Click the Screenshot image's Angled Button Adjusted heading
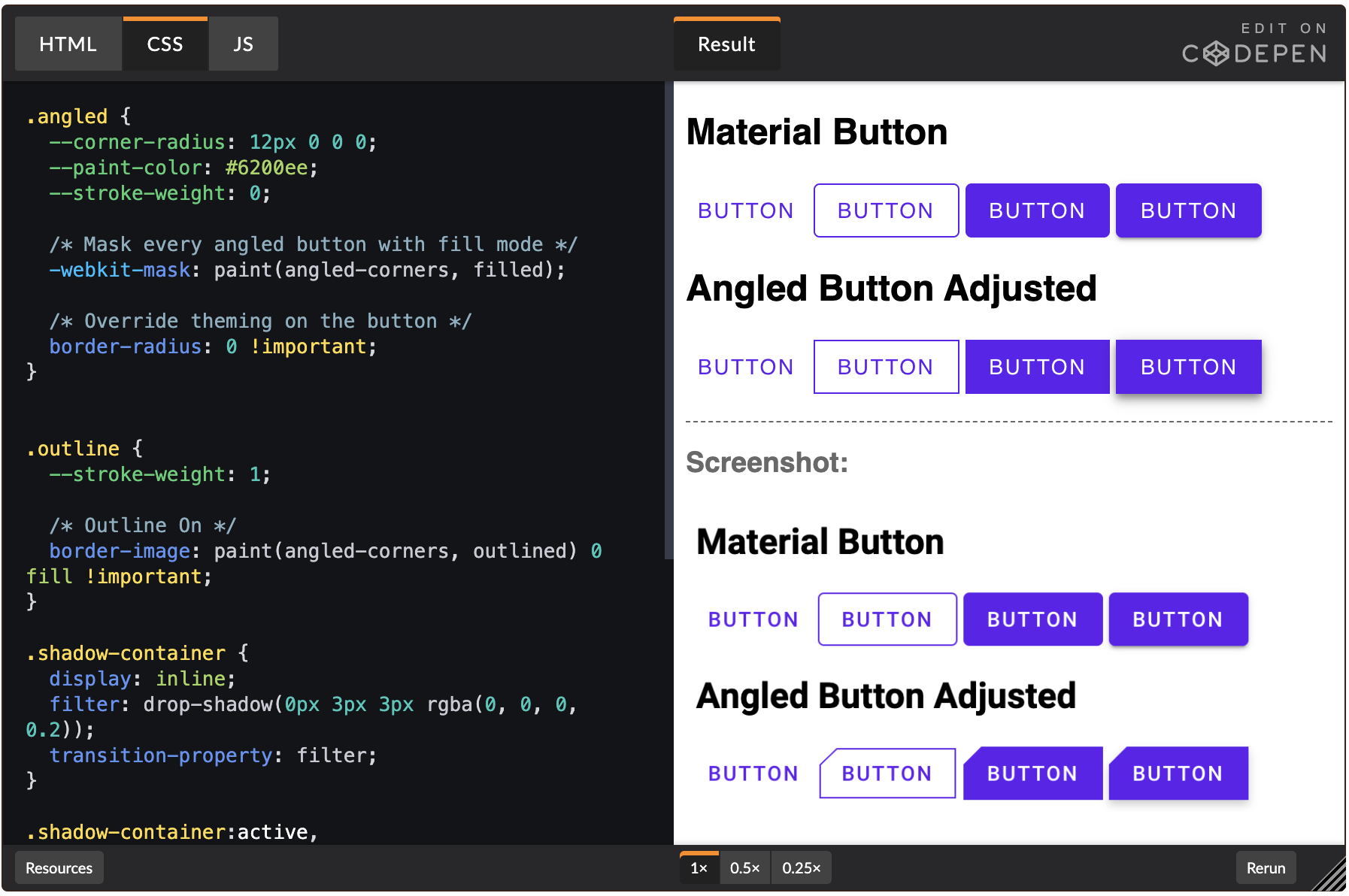 (x=886, y=696)
